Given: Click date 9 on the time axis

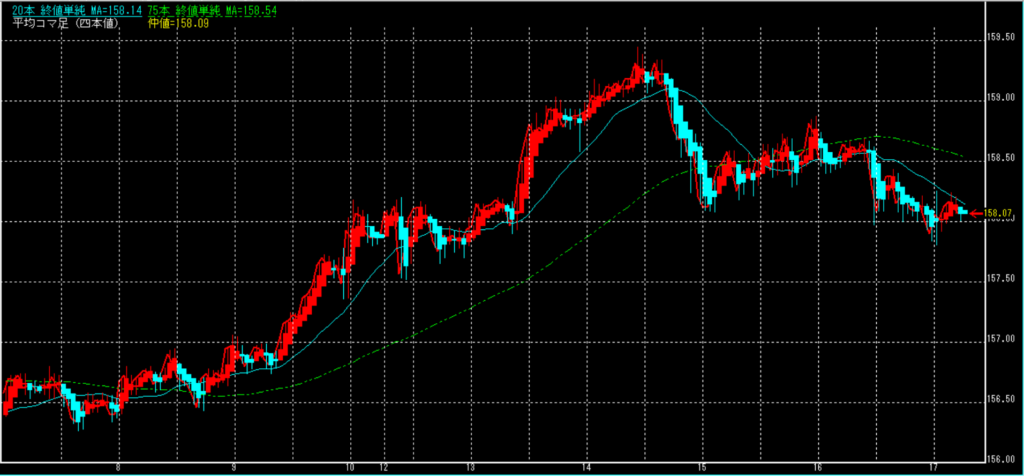Looking at the screenshot, I should (x=234, y=467).
